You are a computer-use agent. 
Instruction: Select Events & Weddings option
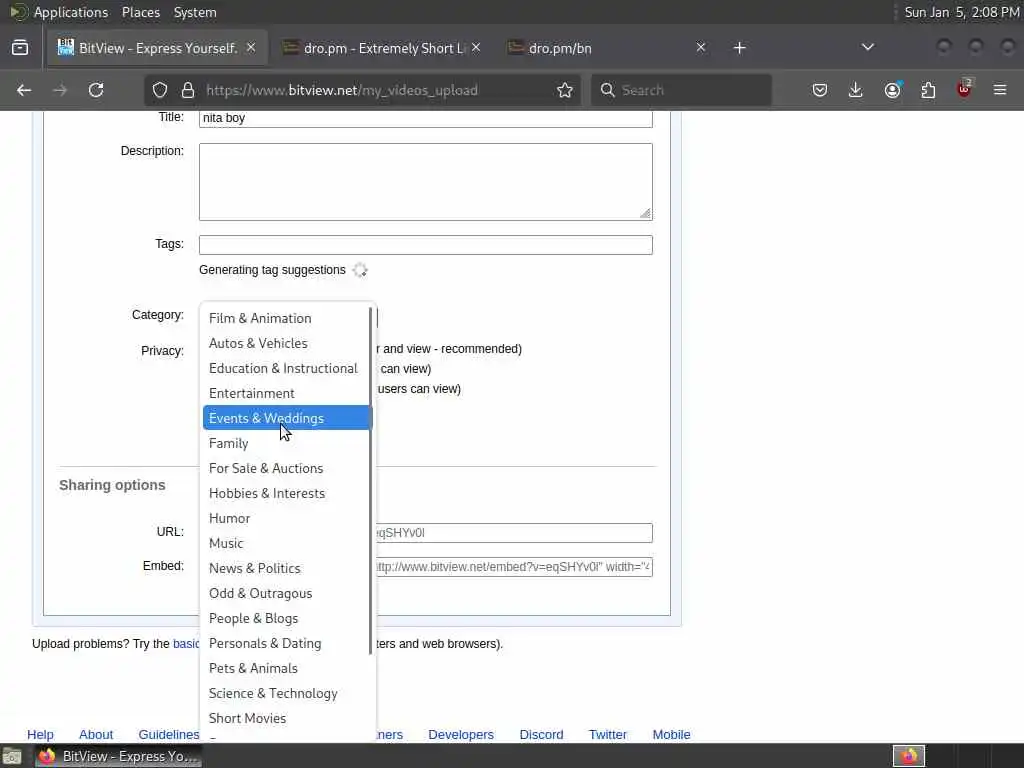pos(287,418)
